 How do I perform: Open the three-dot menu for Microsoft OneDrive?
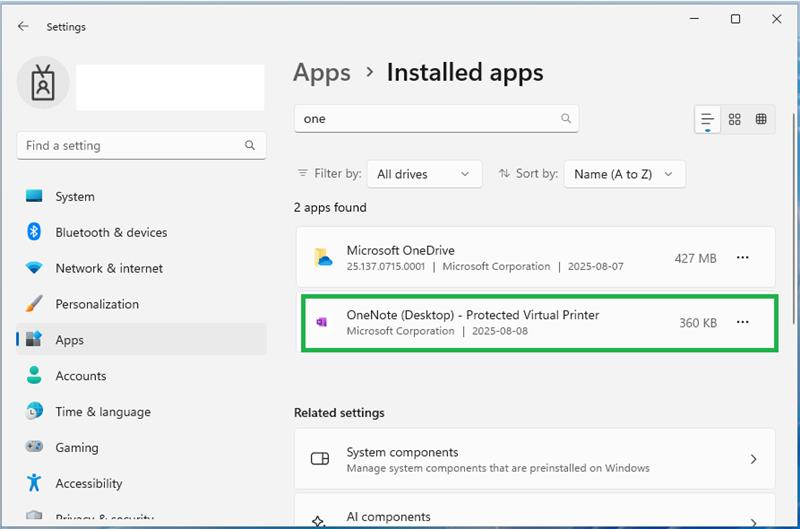tap(742, 258)
